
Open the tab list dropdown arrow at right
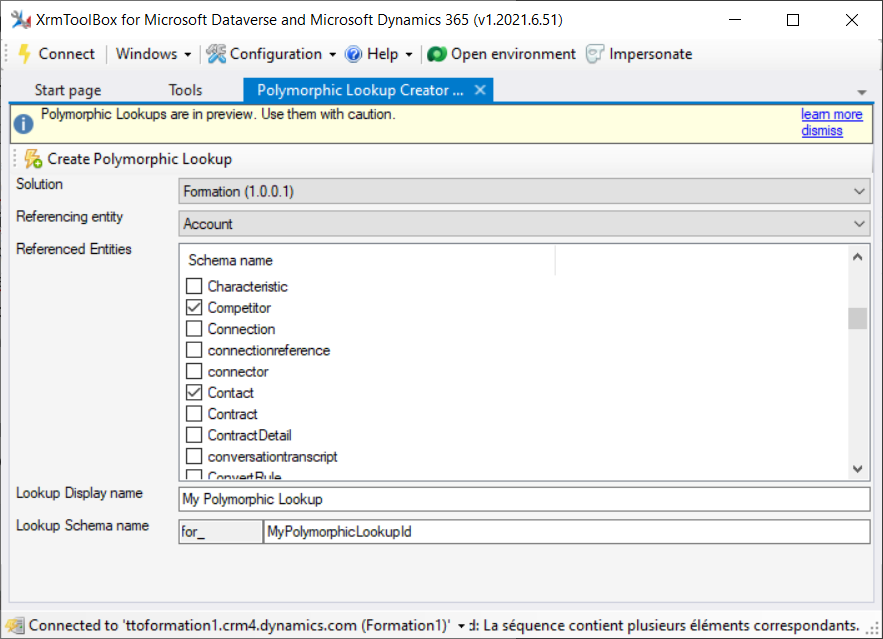point(862,92)
